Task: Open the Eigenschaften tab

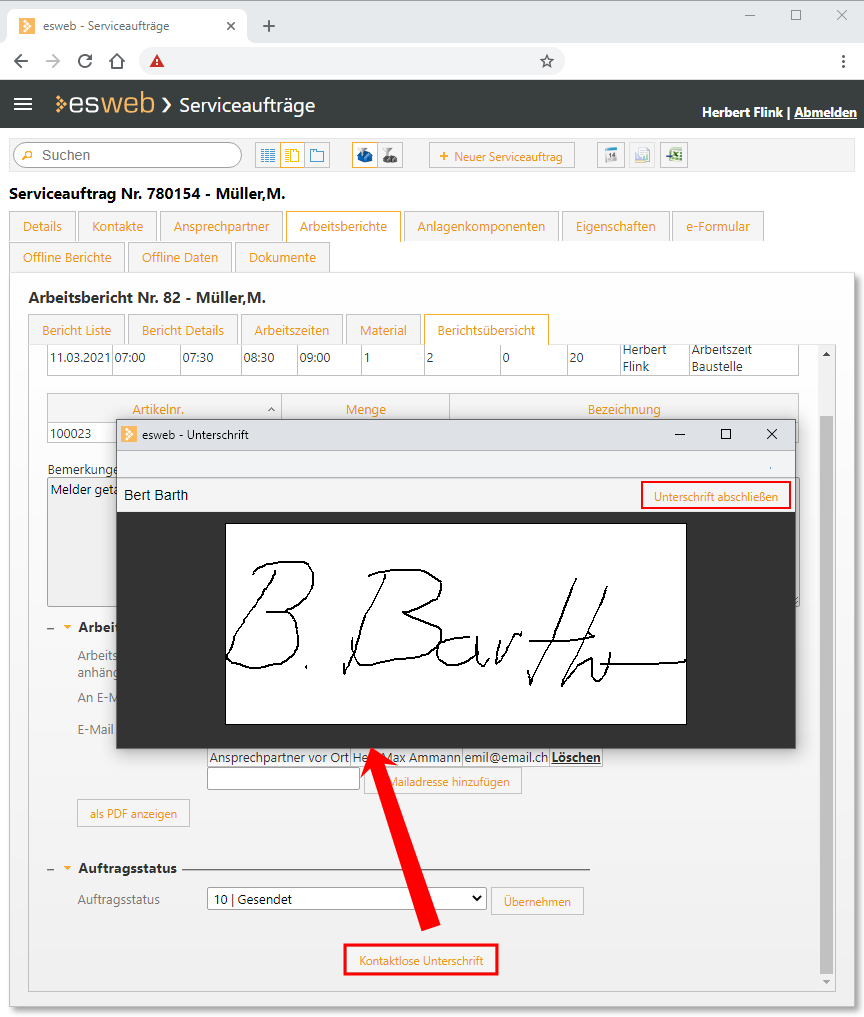Action: (616, 226)
